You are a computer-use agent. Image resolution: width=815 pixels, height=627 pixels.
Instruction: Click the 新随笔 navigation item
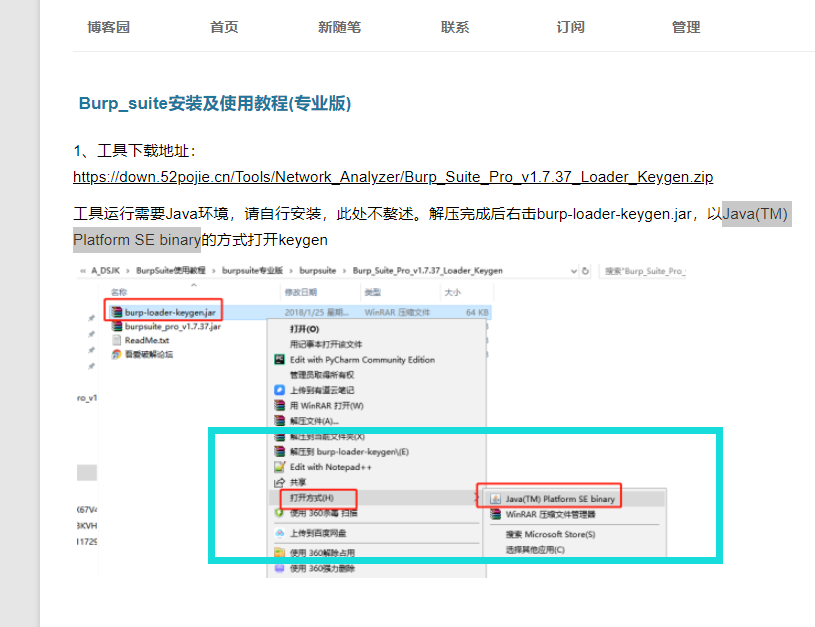339,27
